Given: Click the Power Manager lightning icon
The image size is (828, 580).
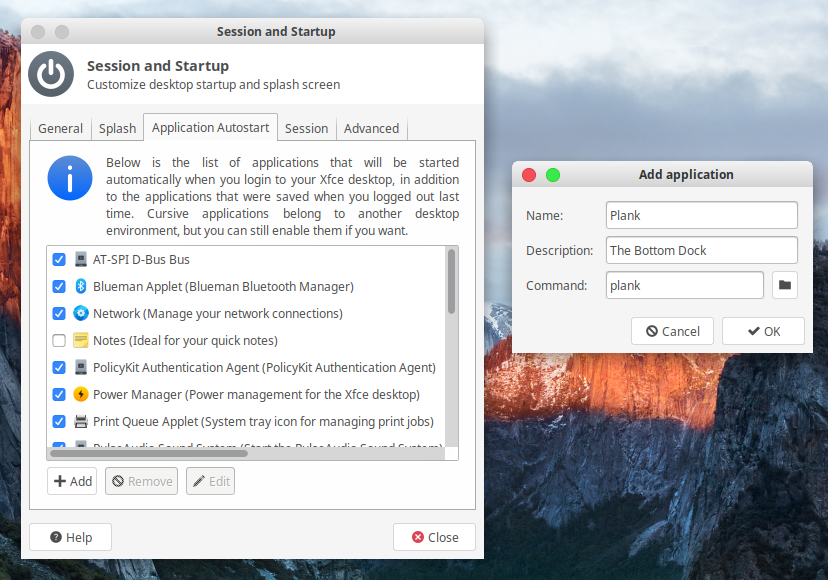Looking at the screenshot, I should click(x=80, y=394).
